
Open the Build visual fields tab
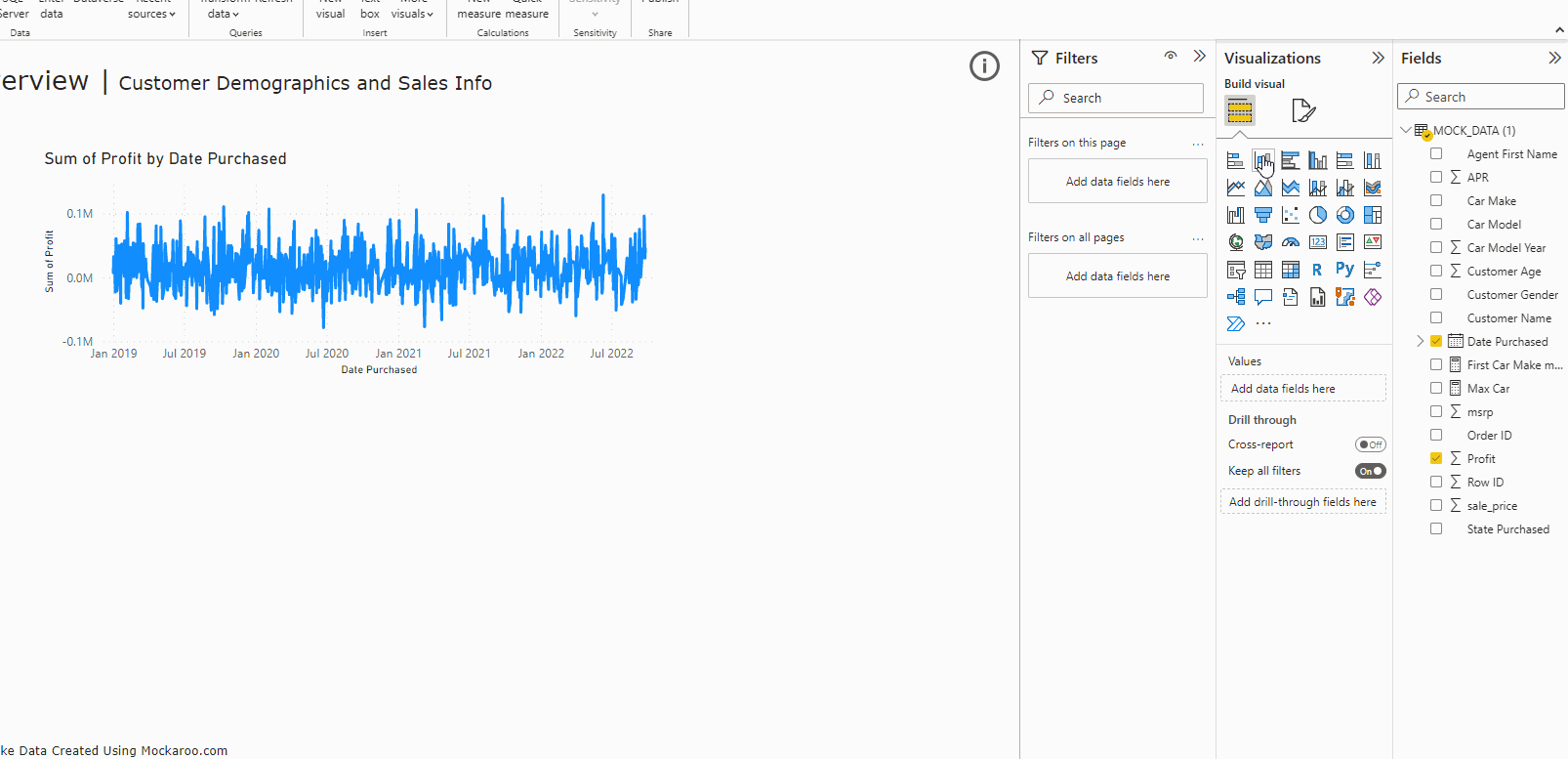pyautogui.click(x=1240, y=110)
